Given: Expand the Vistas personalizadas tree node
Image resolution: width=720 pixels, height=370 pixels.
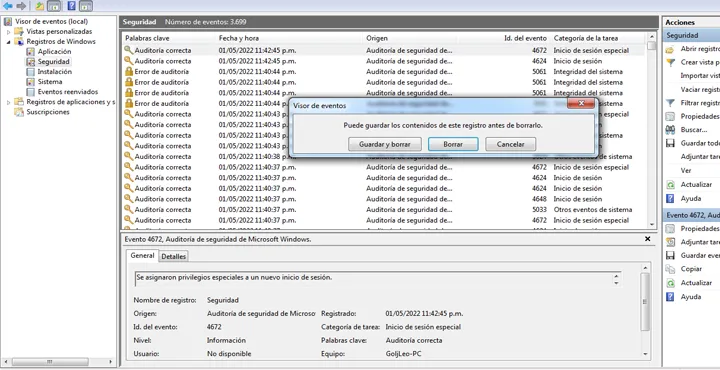Looking at the screenshot, I should click(x=8, y=32).
